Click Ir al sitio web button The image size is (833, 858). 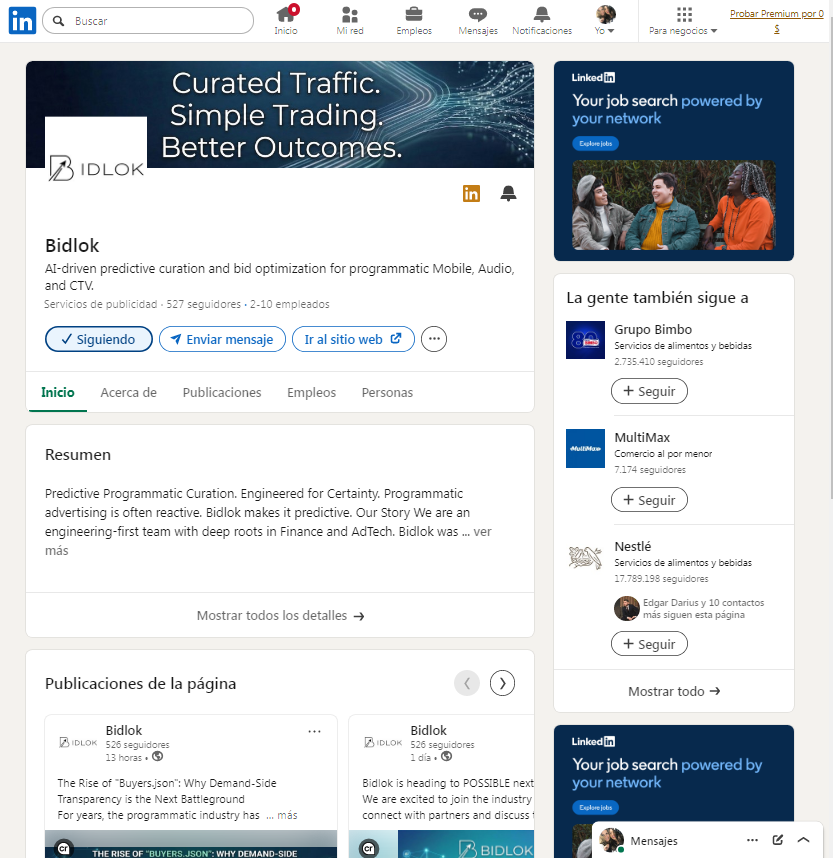pyautogui.click(x=353, y=339)
